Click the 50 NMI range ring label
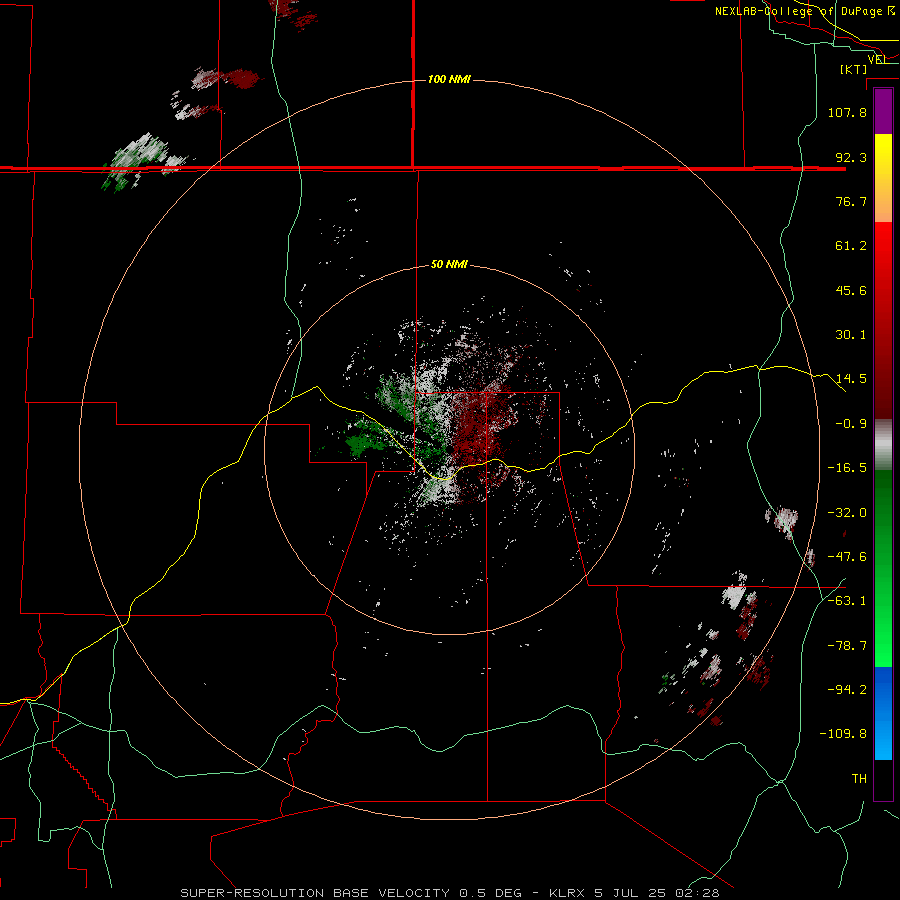 point(449,264)
